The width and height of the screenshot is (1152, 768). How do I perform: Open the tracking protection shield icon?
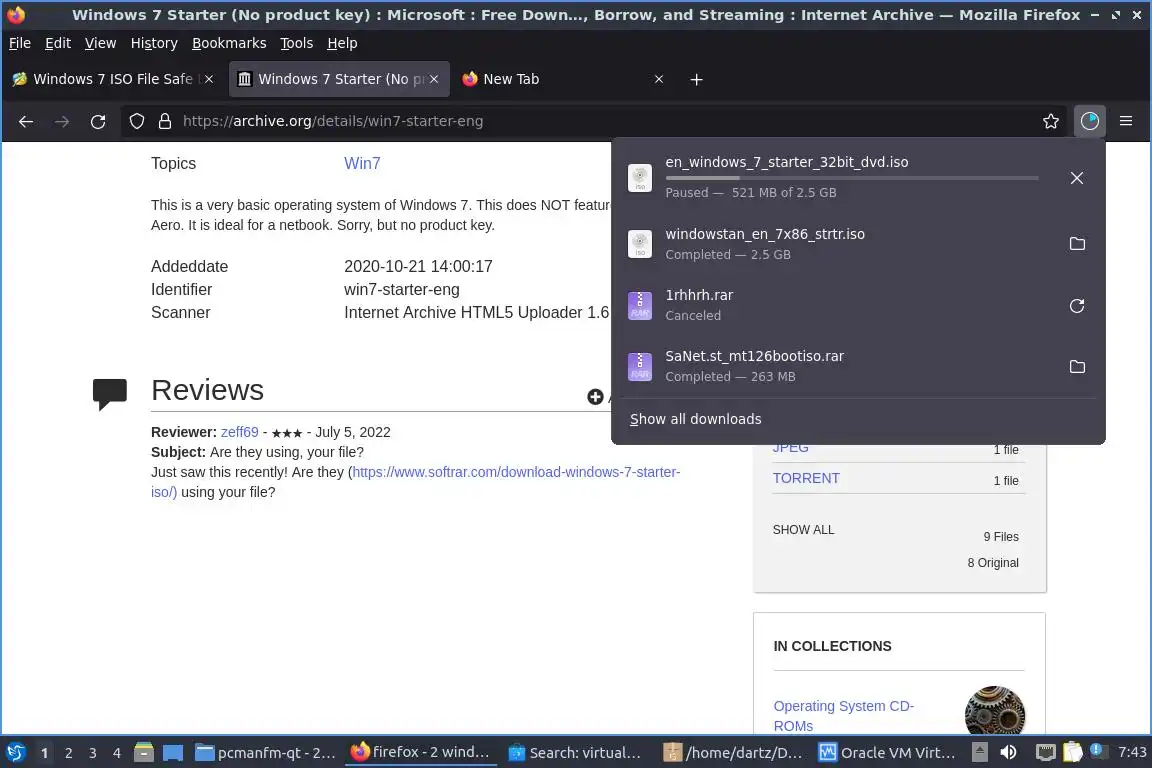(x=137, y=121)
